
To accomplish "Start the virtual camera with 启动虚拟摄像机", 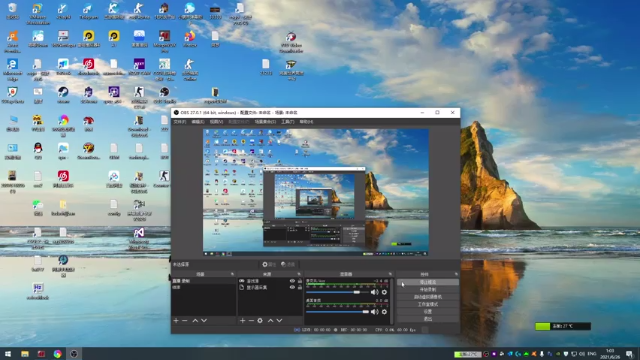I will (x=427, y=297).
